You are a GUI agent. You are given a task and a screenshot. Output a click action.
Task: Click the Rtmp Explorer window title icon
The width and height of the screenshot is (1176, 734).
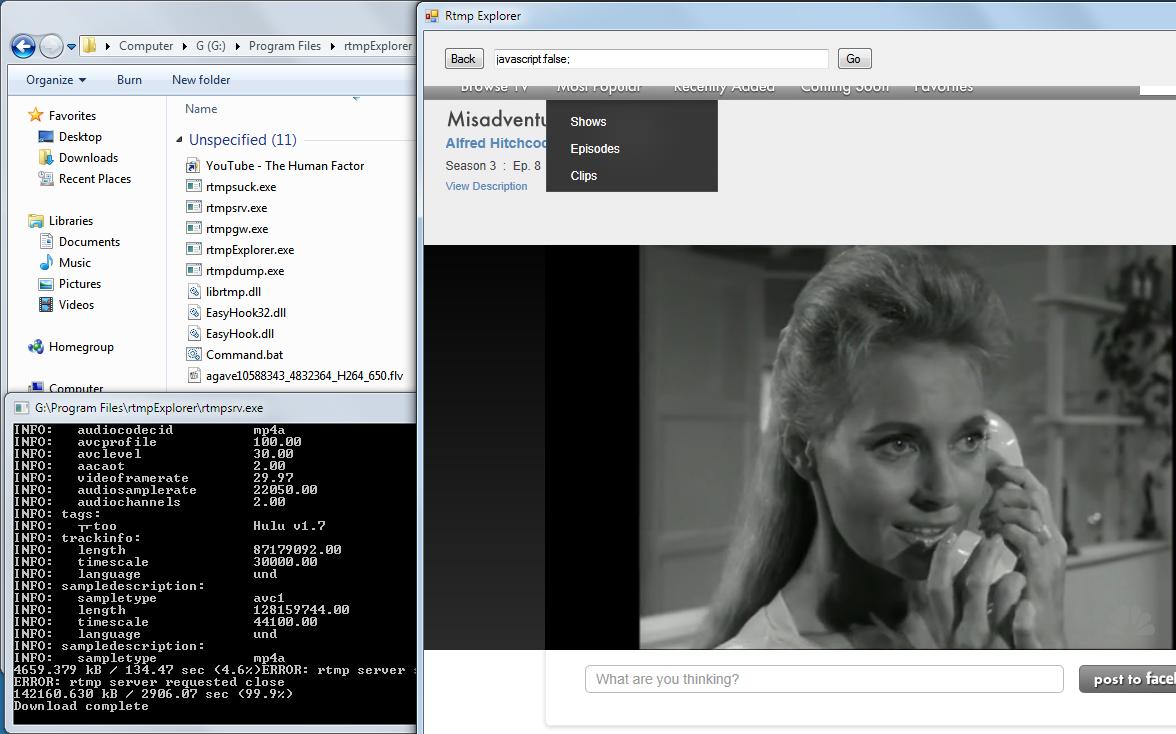[432, 16]
